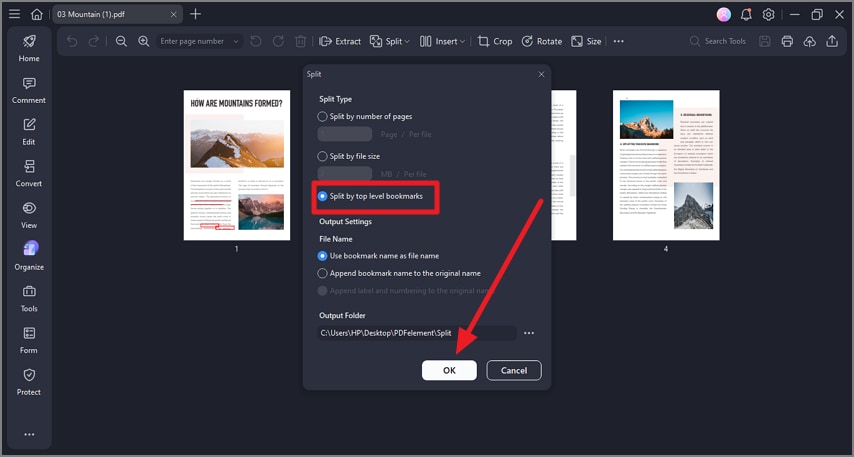Viewport: 854px width, 457px height.
Task: Add a new tab with plus icon
Action: 196,14
